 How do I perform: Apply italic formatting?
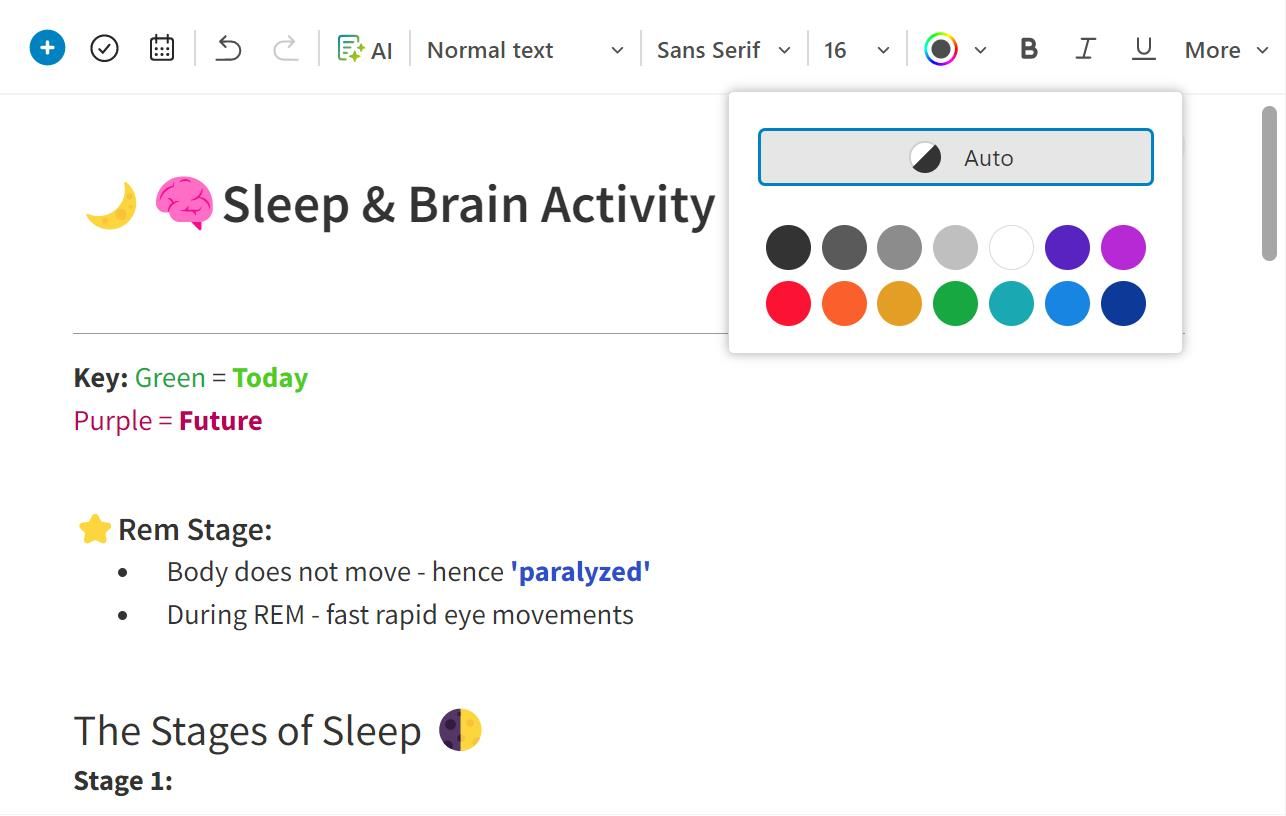[1086, 47]
